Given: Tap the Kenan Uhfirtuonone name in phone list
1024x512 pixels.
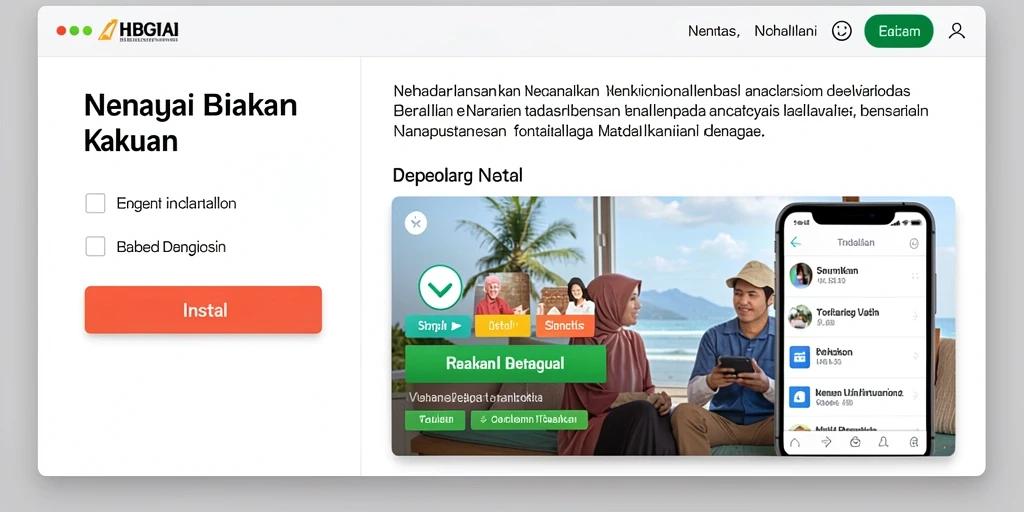Looking at the screenshot, I should [x=859, y=392].
